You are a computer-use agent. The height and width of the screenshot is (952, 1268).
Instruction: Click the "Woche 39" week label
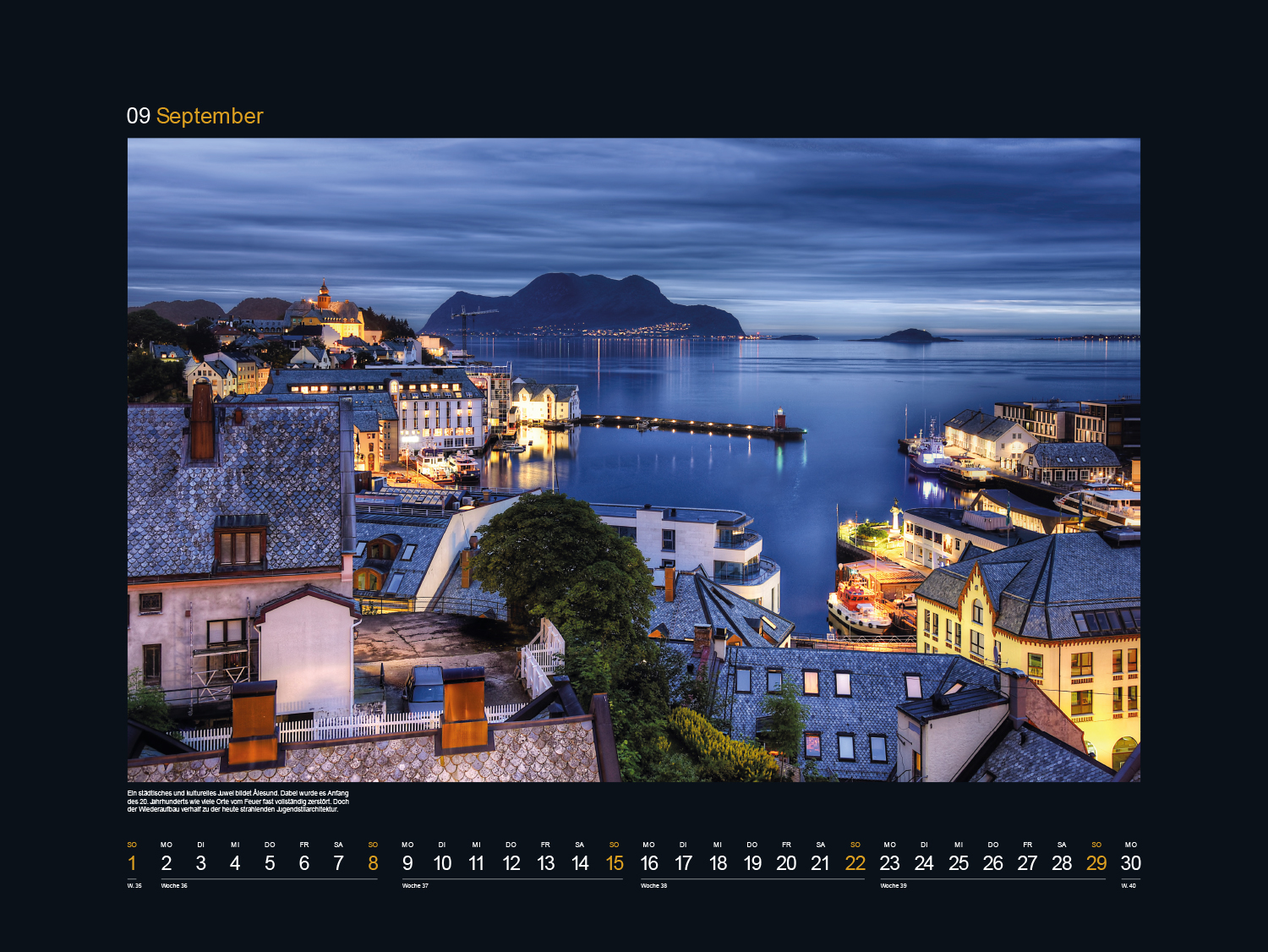click(x=894, y=886)
